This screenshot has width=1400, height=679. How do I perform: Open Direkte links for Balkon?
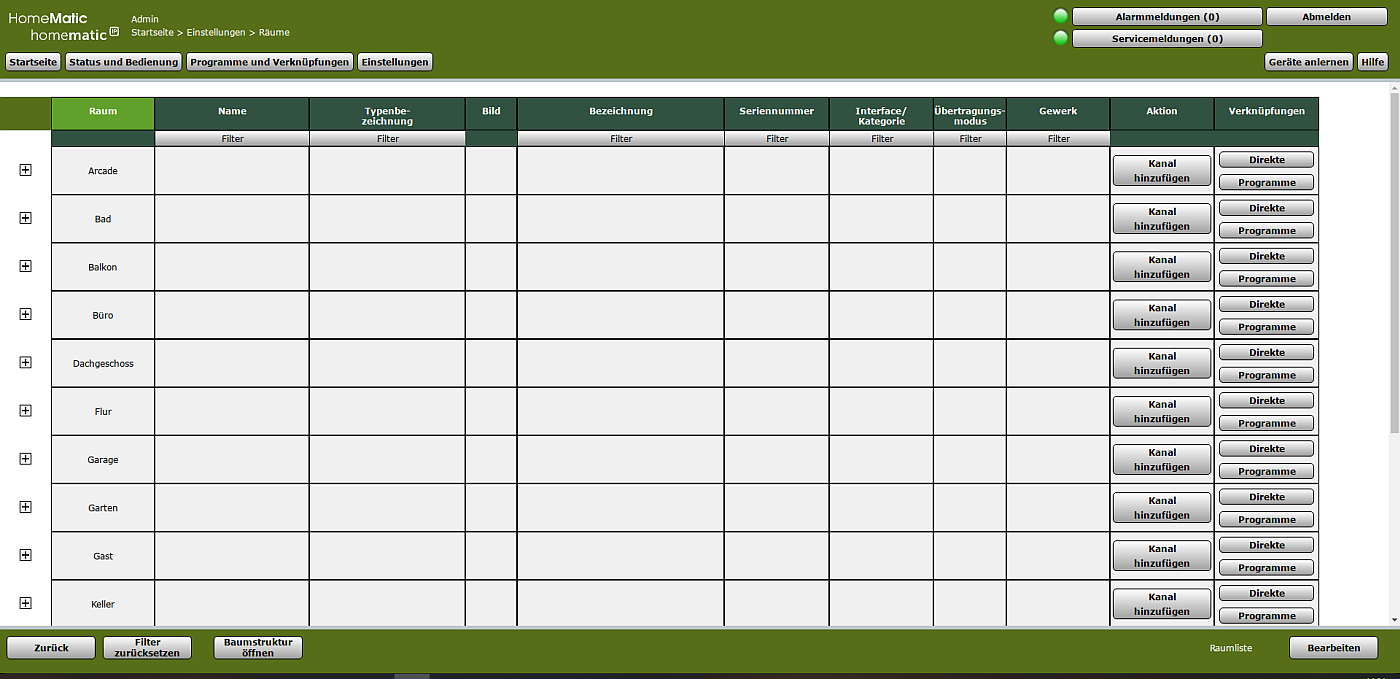1267,256
